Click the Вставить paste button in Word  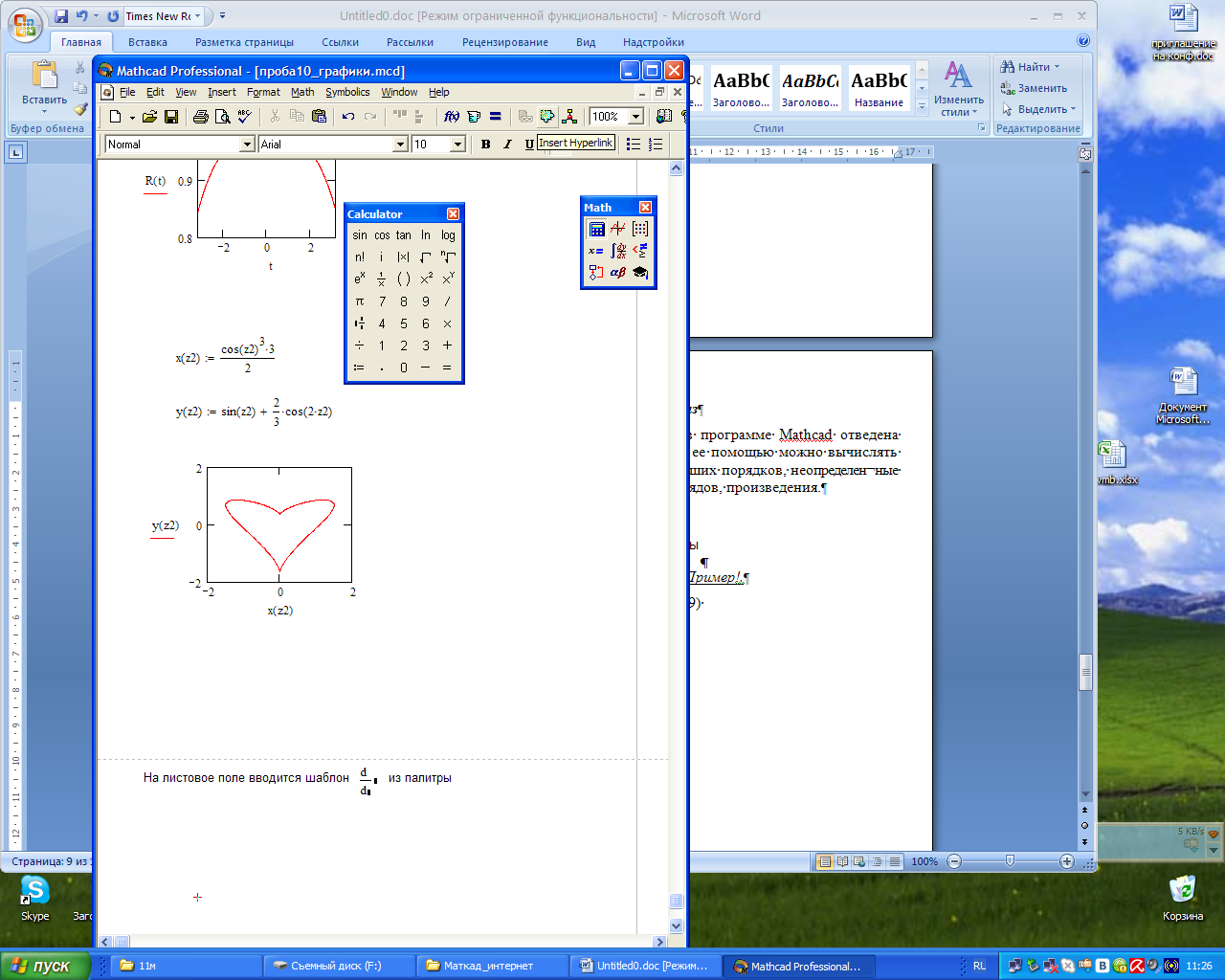point(44,86)
